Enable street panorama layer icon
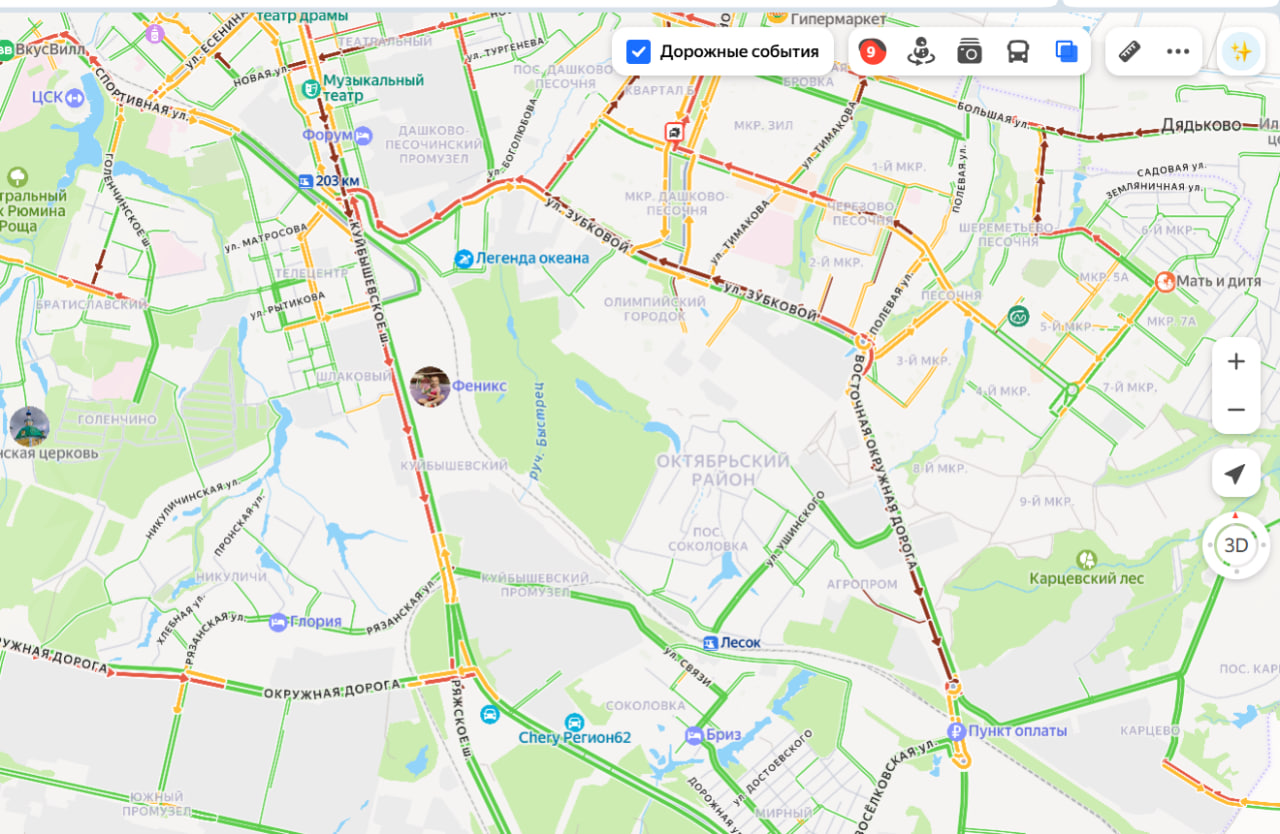The image size is (1280, 834). (921, 52)
